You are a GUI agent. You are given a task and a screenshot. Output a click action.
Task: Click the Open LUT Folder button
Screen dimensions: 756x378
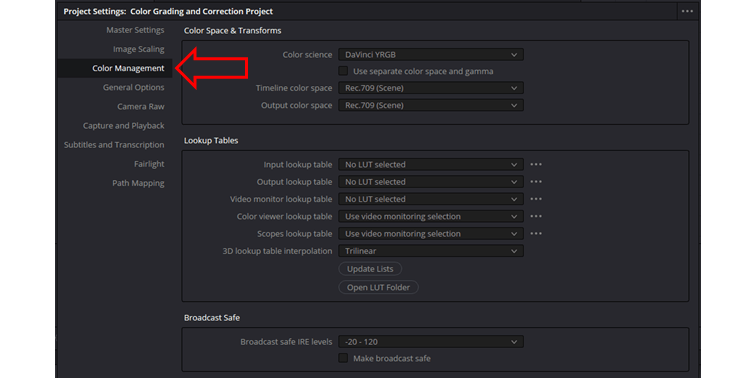tap(378, 287)
